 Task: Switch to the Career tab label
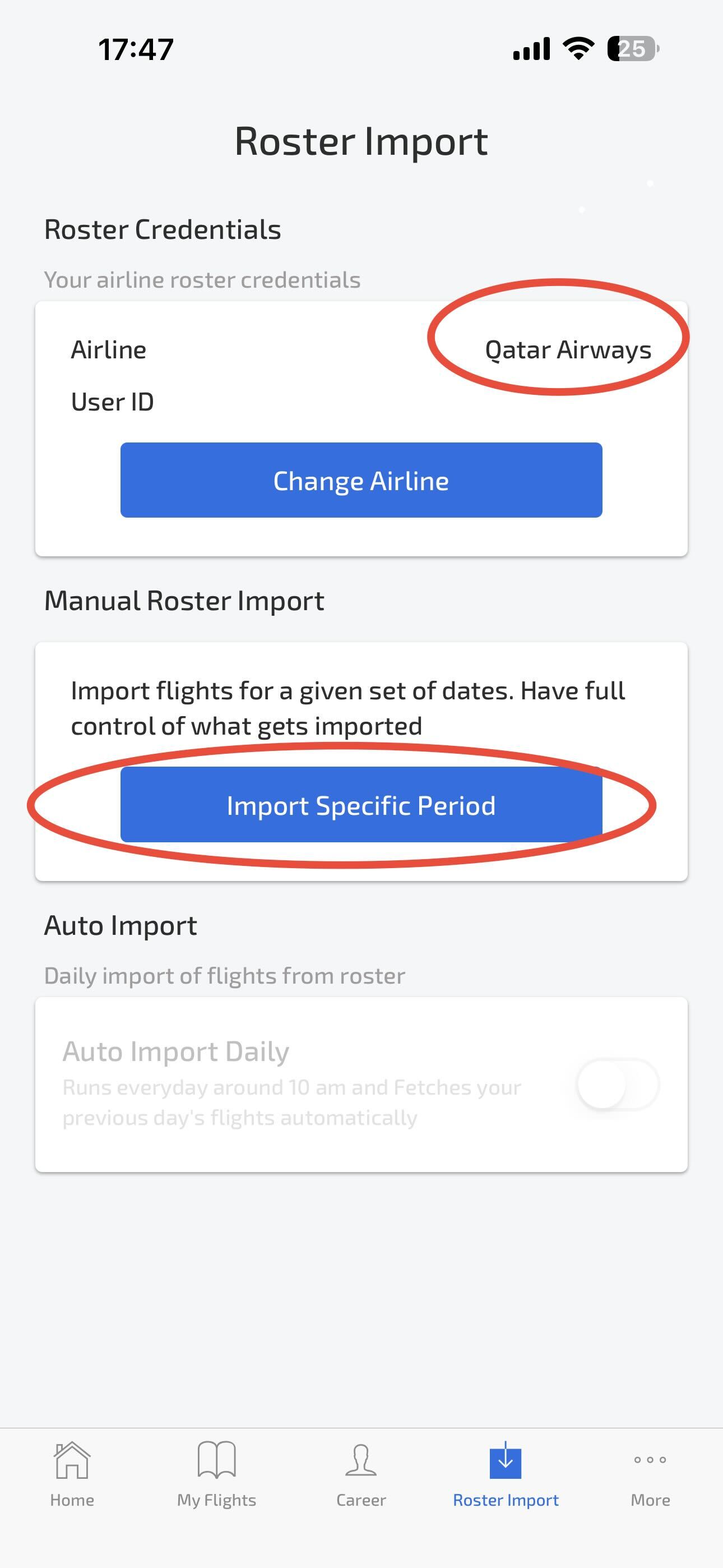pyautogui.click(x=361, y=1500)
